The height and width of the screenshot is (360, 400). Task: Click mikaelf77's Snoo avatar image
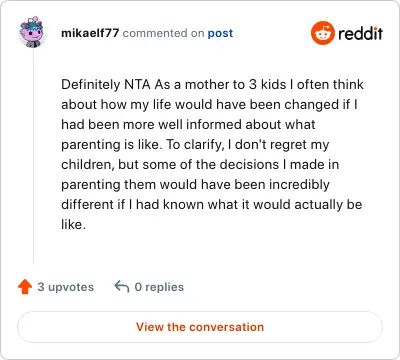click(x=32, y=32)
